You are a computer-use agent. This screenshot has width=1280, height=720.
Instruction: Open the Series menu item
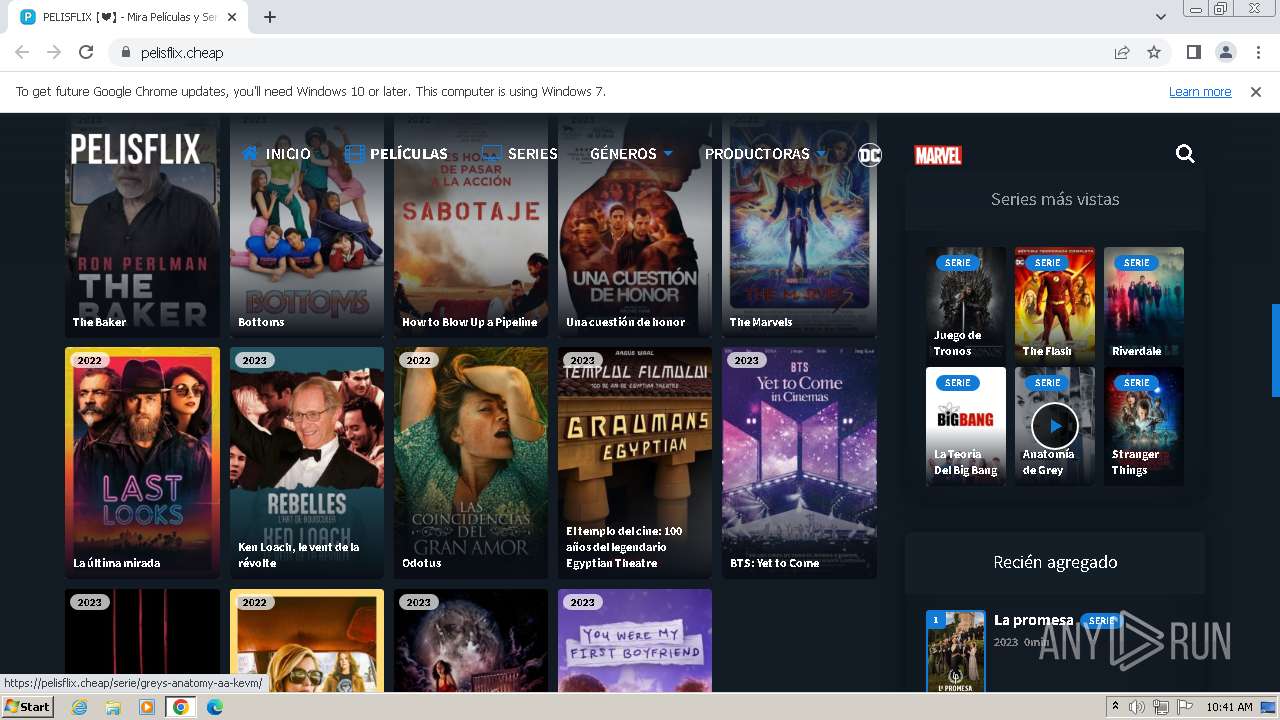[520, 154]
